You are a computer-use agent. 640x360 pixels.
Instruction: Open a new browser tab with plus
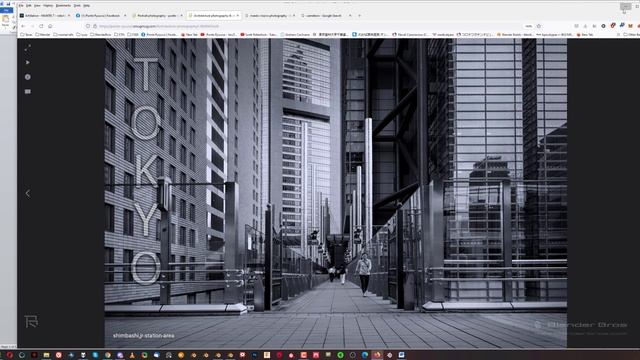(360, 16)
